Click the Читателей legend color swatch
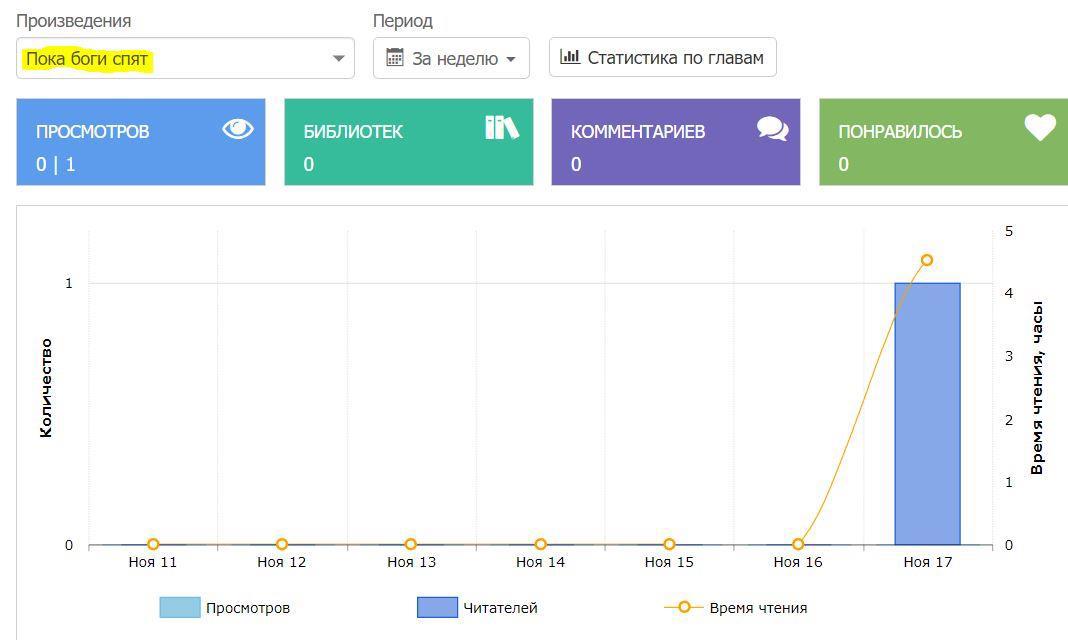Screen dimensions: 1068x640 tap(437, 607)
